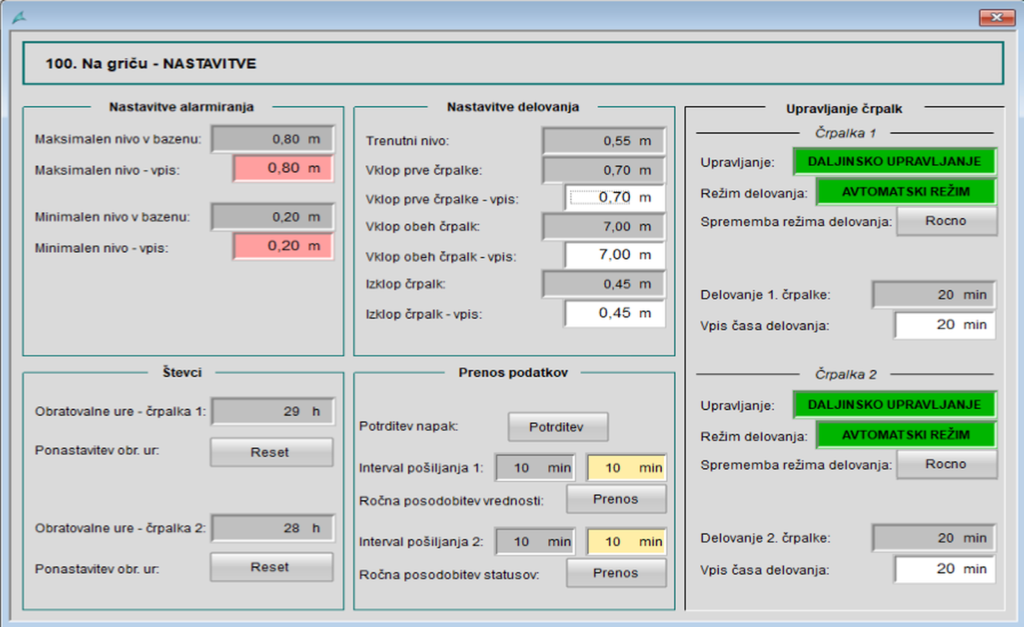Edit the Izklop črpalk - vpis field

614,313
